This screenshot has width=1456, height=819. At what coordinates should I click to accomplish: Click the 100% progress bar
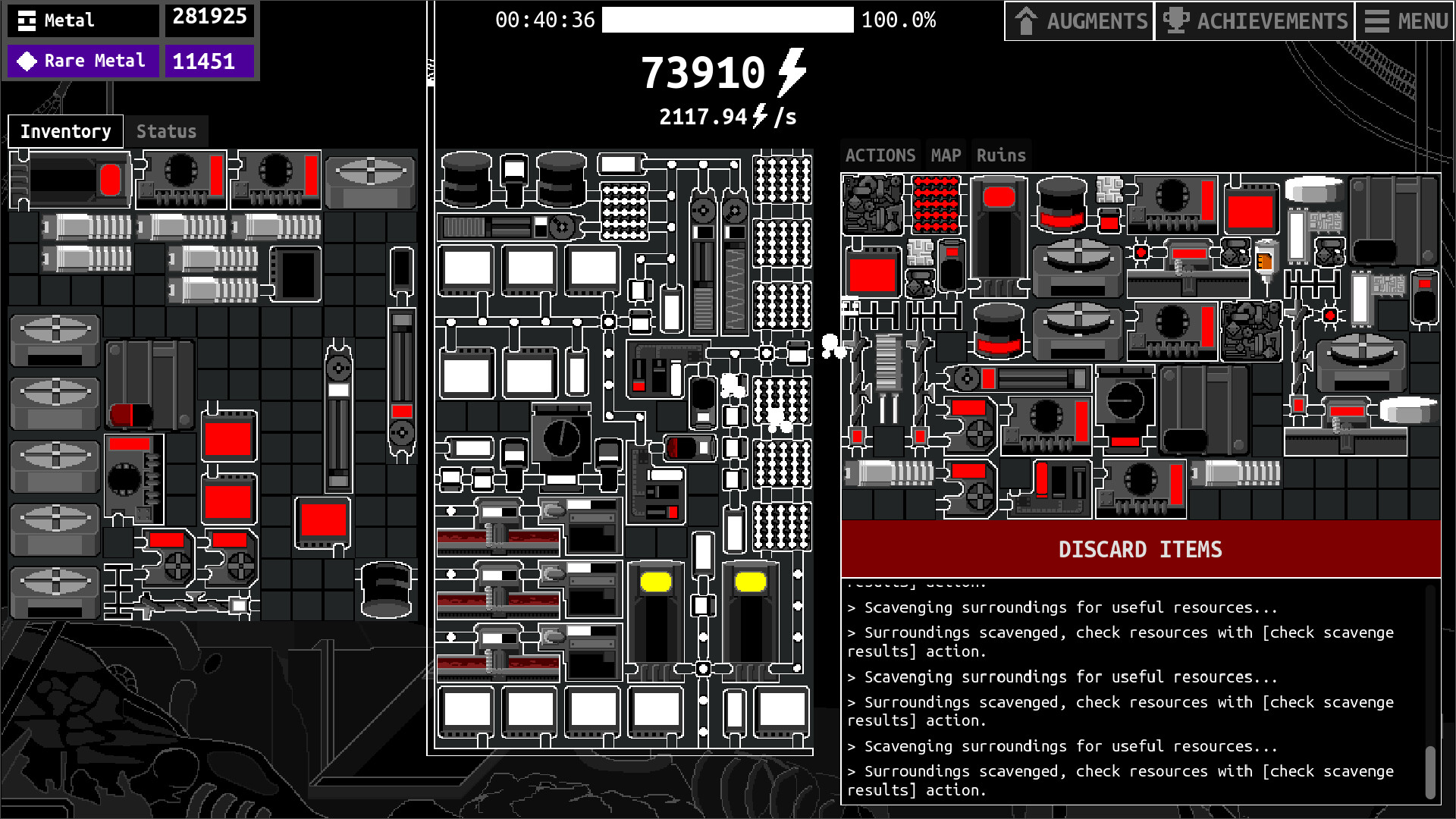pos(727,20)
